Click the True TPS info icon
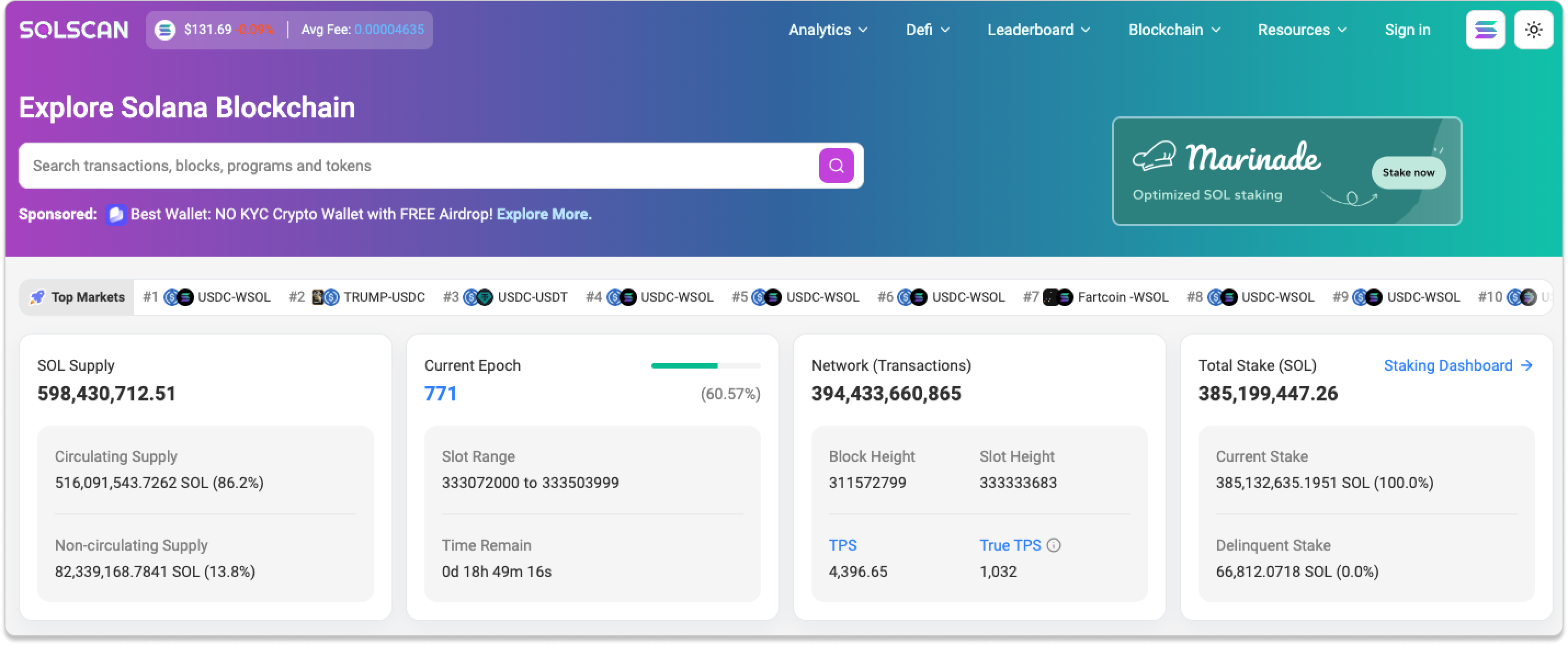The width and height of the screenshot is (1568, 645). click(1054, 545)
